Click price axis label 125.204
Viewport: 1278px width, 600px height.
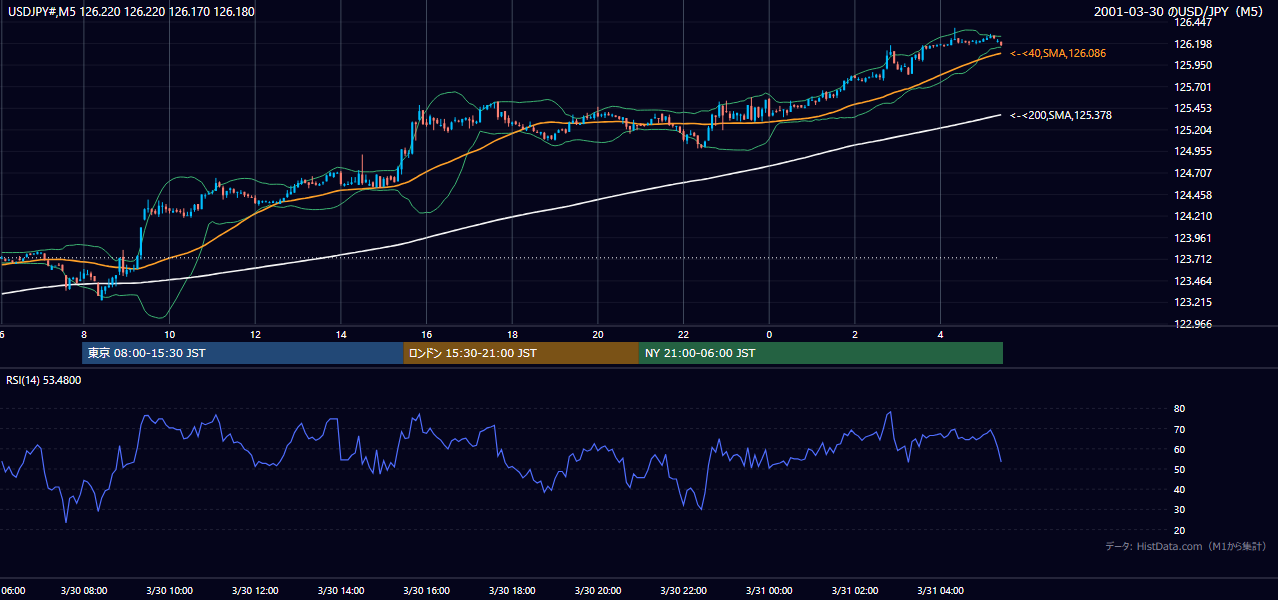pyautogui.click(x=1193, y=130)
